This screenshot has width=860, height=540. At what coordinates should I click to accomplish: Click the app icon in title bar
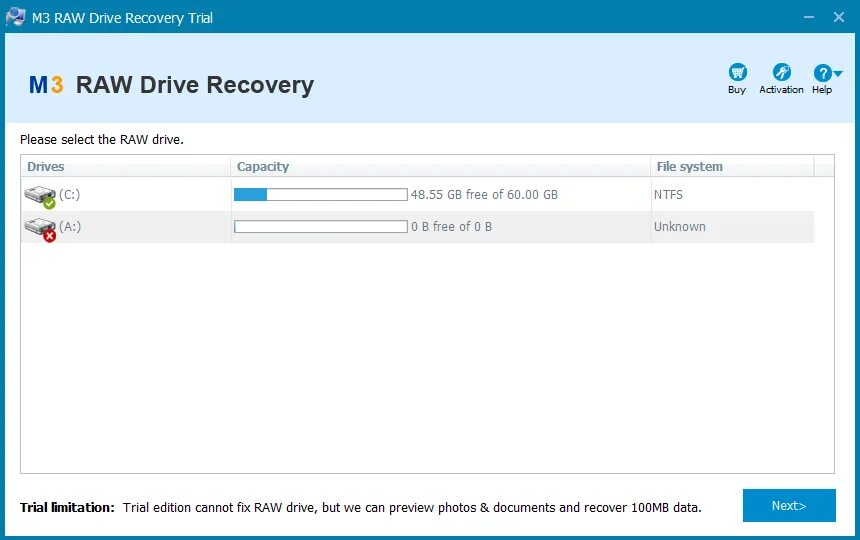click(15, 17)
